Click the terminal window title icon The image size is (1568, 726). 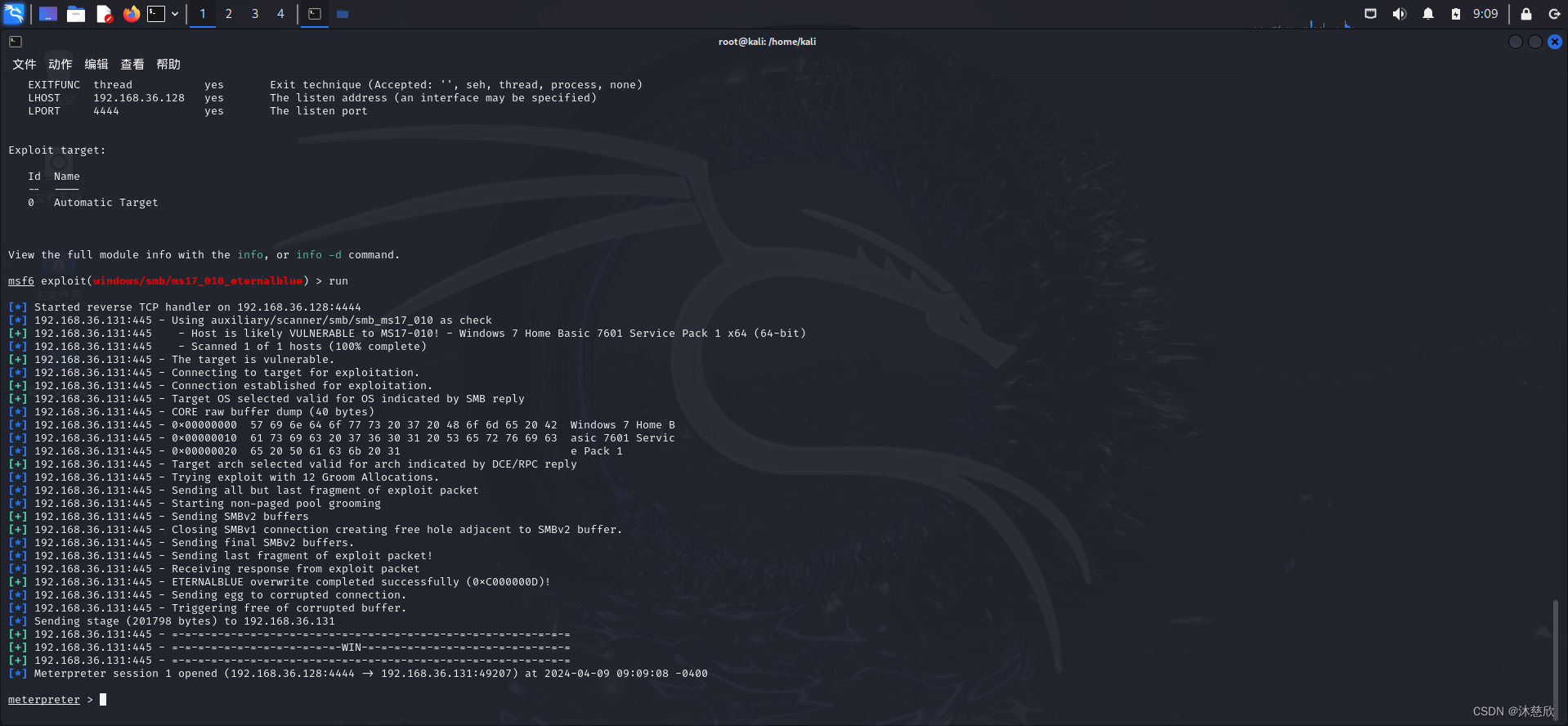16,42
